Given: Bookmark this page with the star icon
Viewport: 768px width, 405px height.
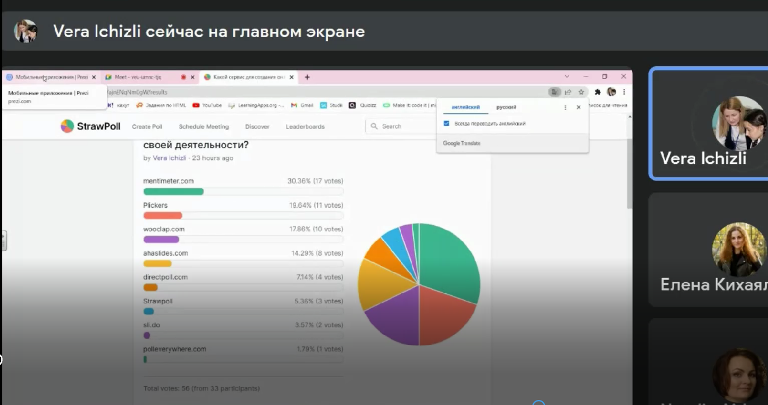Looking at the screenshot, I should pos(581,92).
